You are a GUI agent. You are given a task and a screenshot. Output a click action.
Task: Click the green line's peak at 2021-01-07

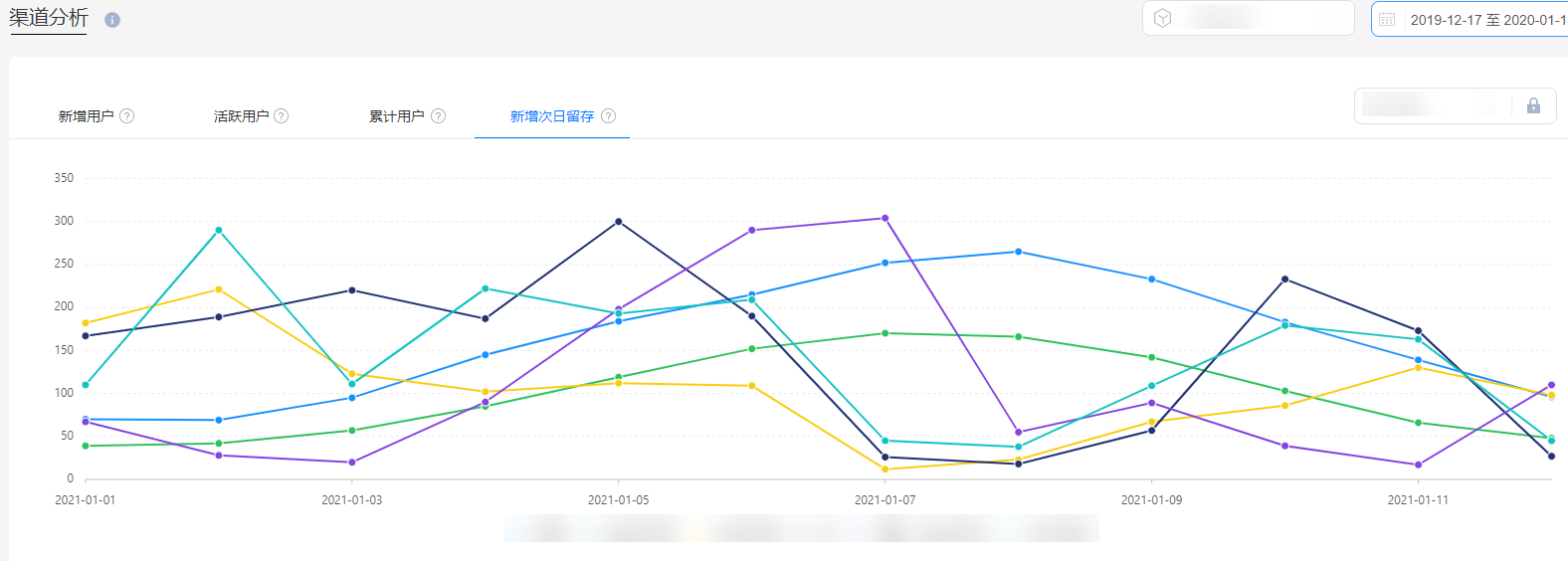tap(885, 333)
